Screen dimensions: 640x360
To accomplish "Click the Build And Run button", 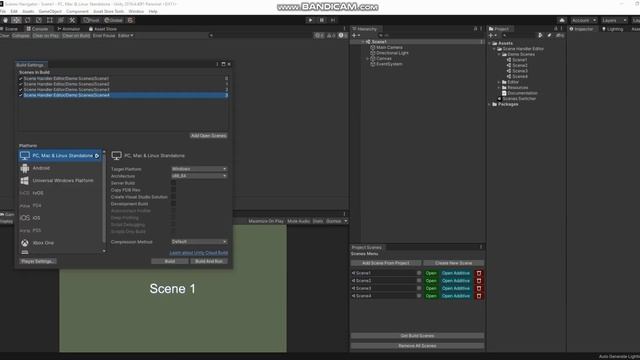I will (x=209, y=261).
